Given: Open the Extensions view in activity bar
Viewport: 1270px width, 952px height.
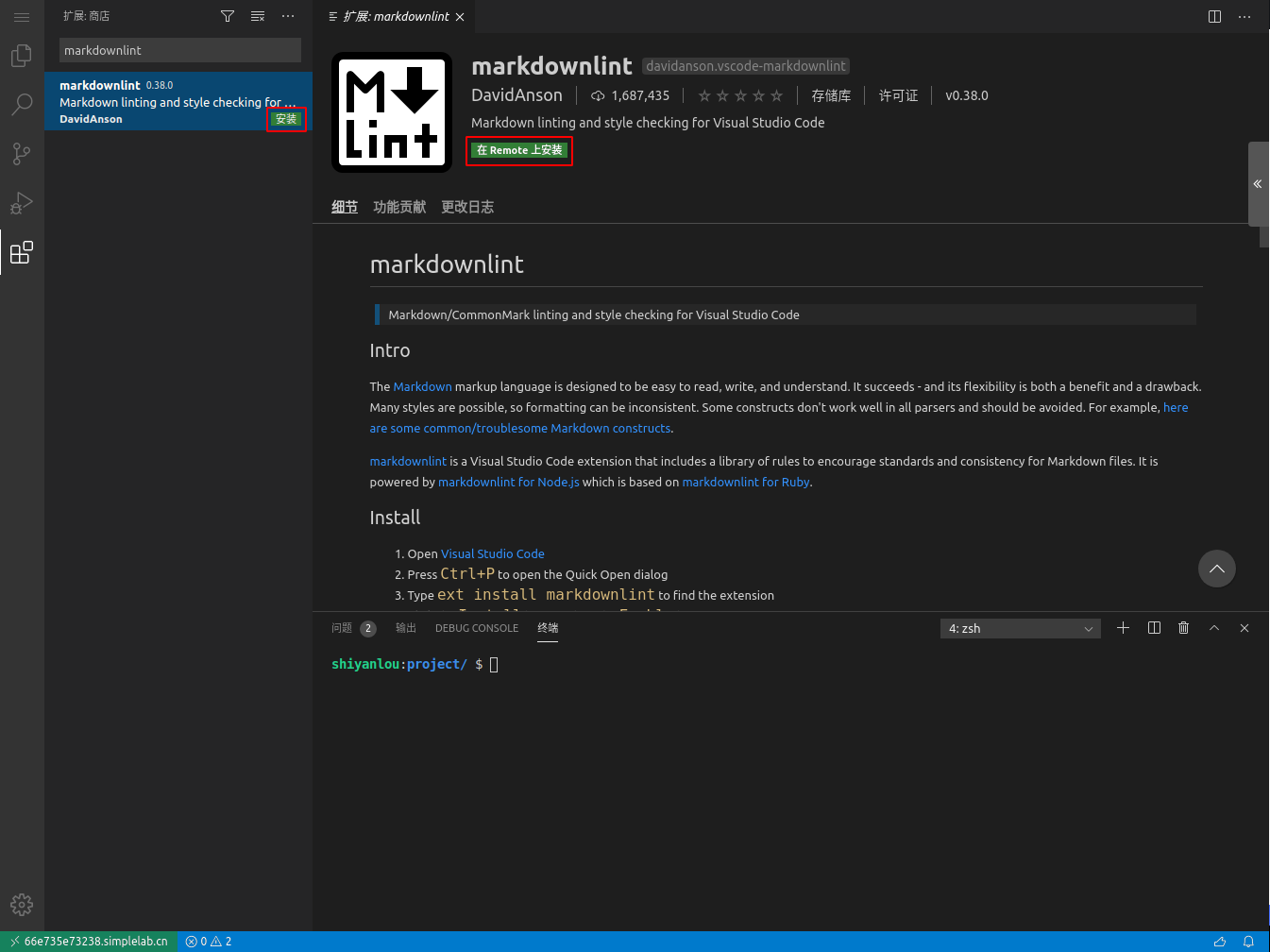Looking at the screenshot, I should point(22,252).
